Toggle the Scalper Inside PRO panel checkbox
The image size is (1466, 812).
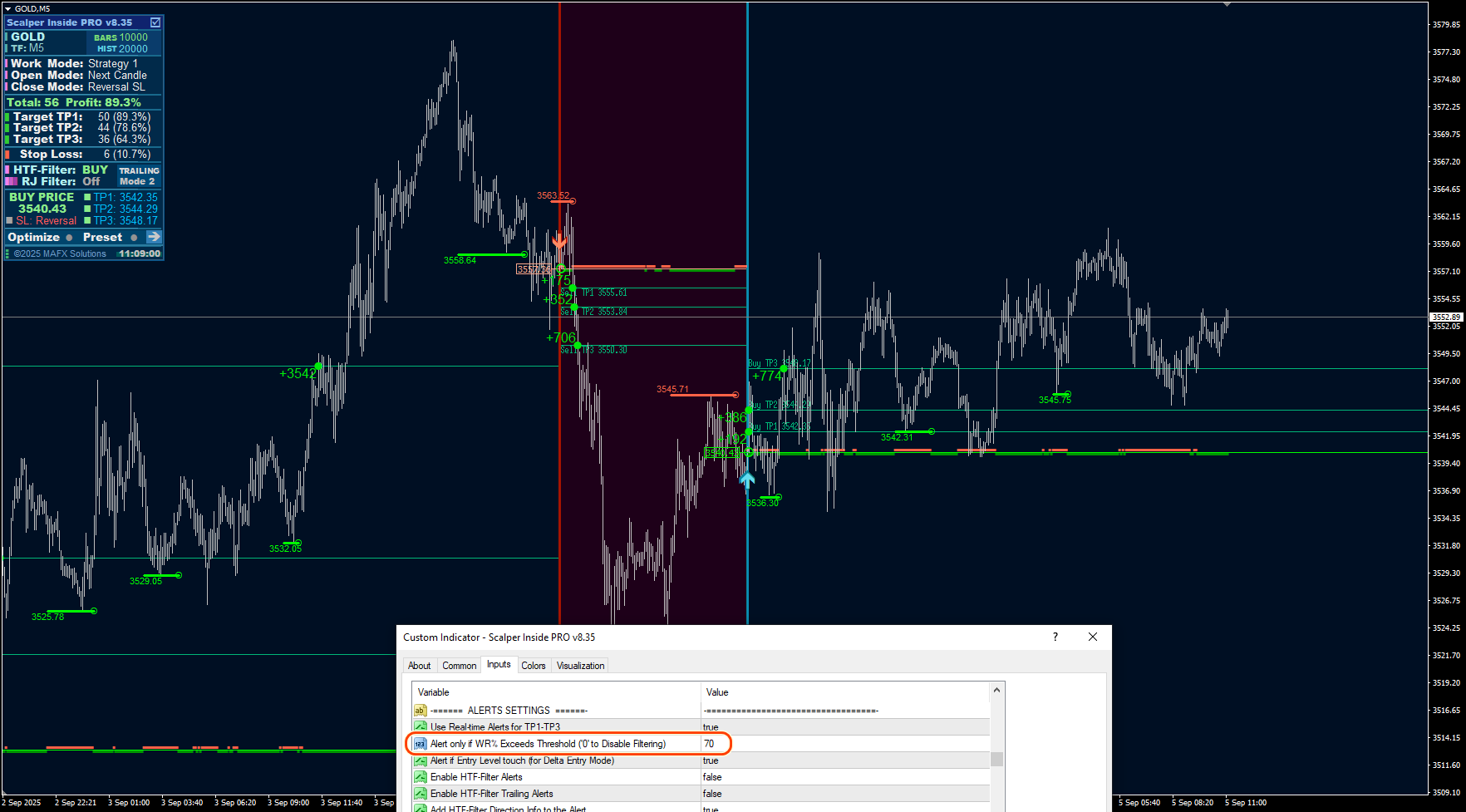155,22
